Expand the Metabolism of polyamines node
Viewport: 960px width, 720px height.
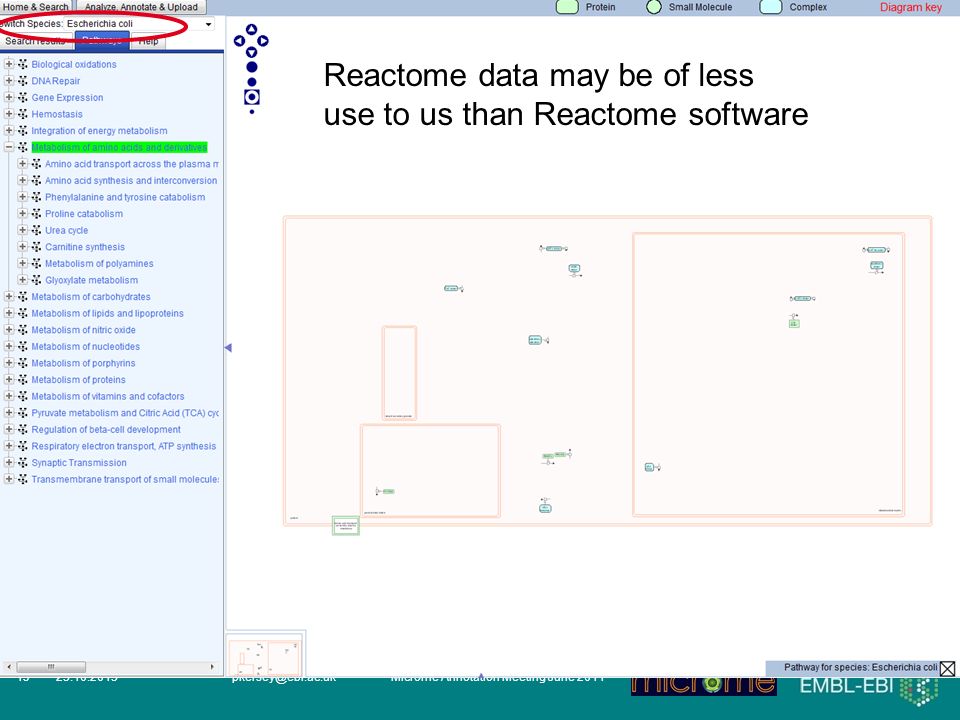coord(22,263)
